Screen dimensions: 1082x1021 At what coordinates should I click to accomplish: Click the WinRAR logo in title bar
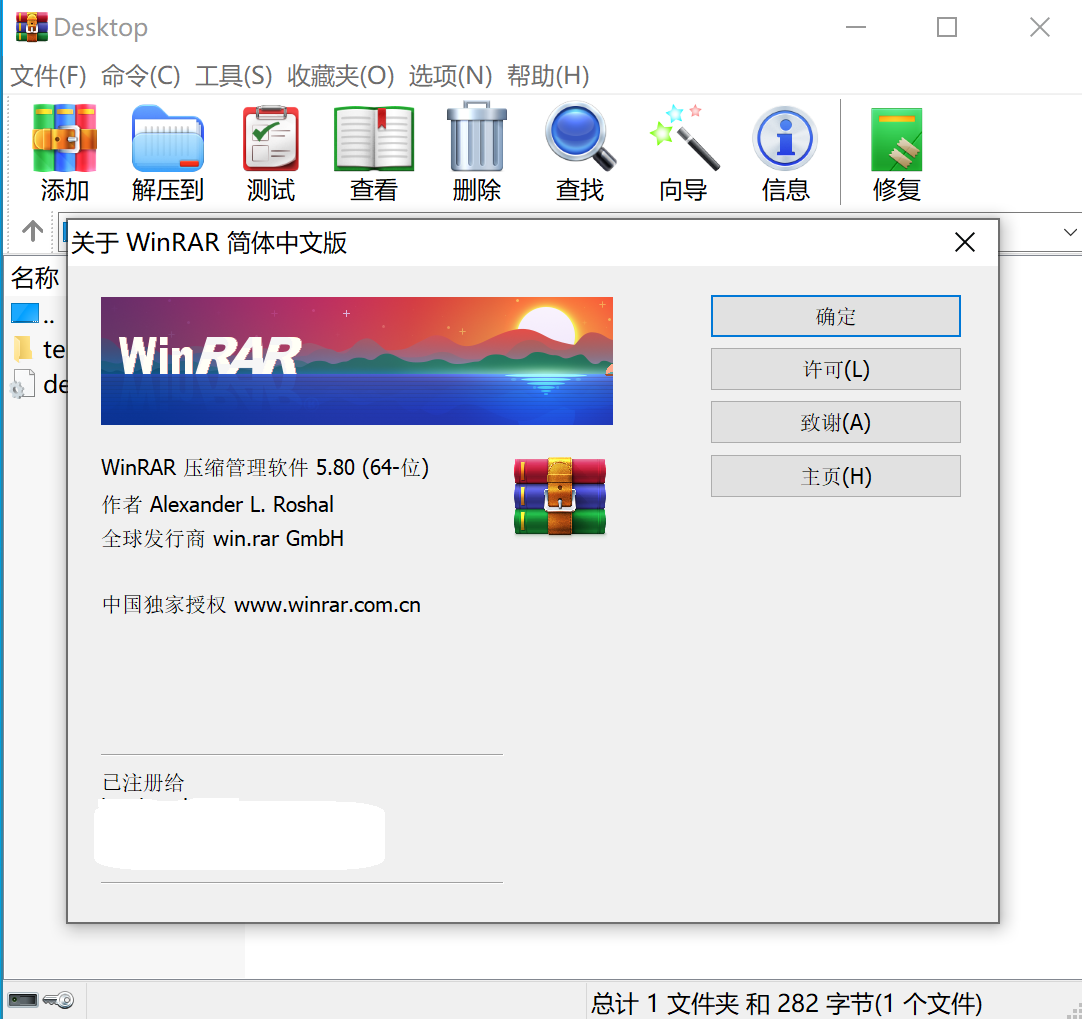point(32,27)
